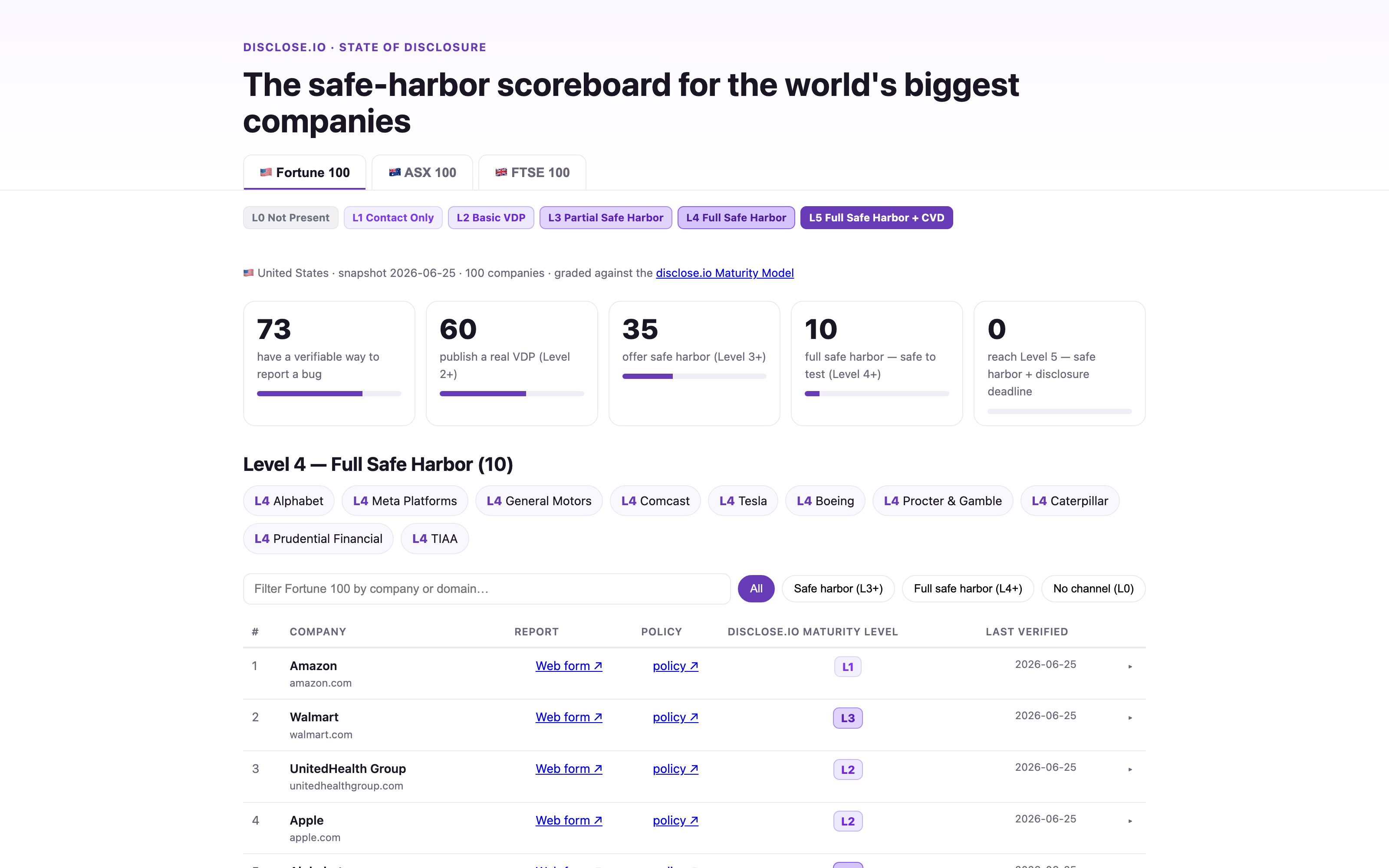Click Amazon's L1 maturity badge
This screenshot has width=1389, height=868.
[x=848, y=667]
